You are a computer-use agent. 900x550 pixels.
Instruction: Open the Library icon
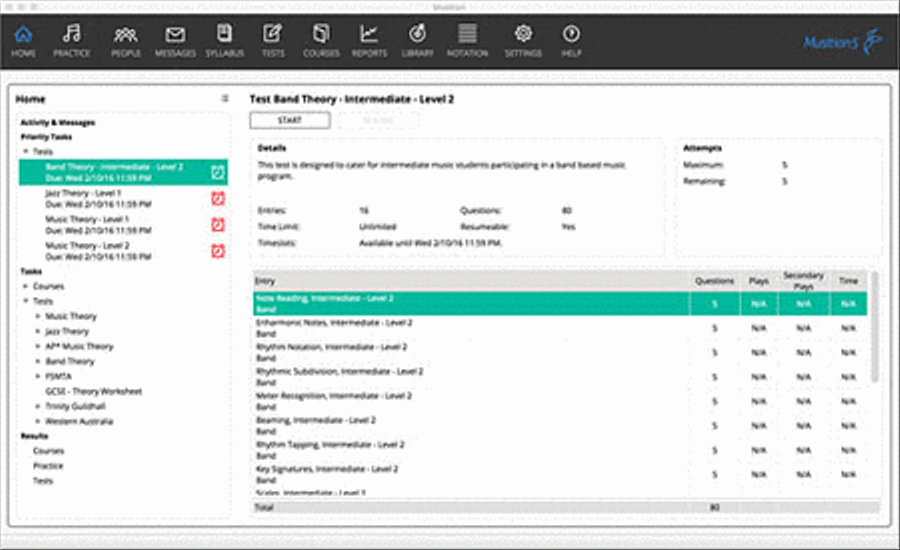[x=417, y=34]
